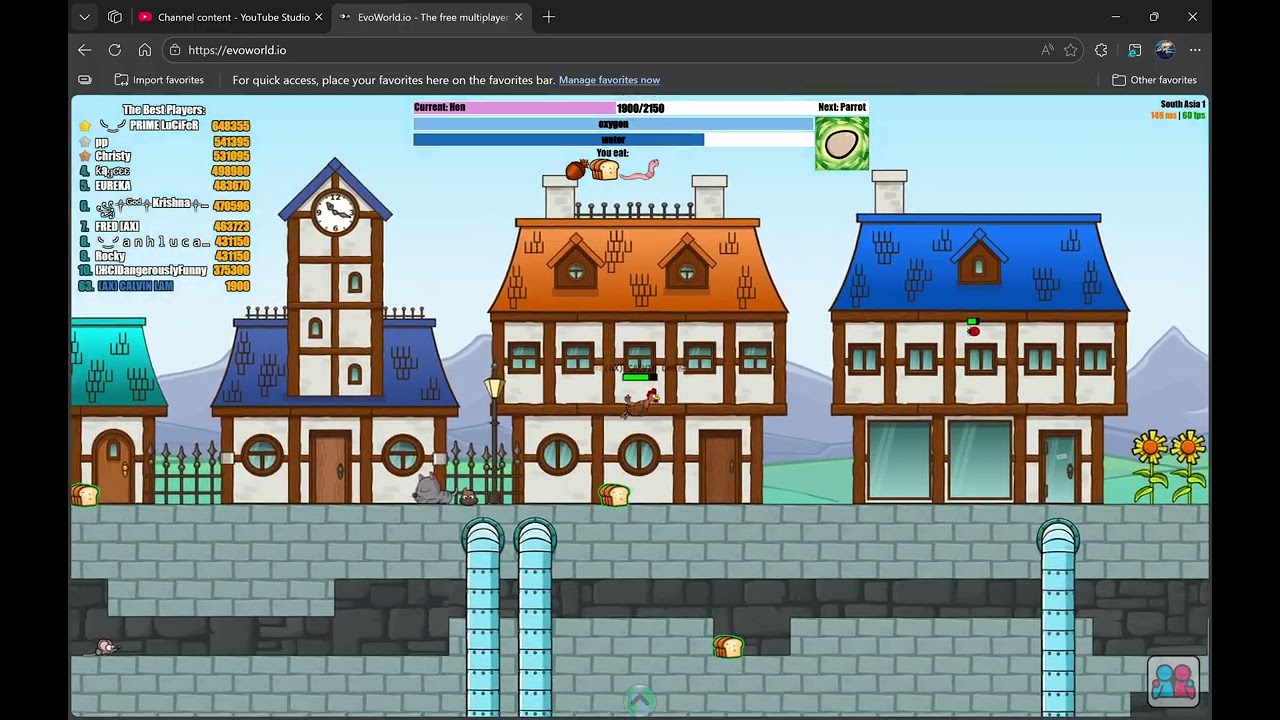Click the up arrow at game bottom
Screen dimensions: 1280x720
coord(640,699)
